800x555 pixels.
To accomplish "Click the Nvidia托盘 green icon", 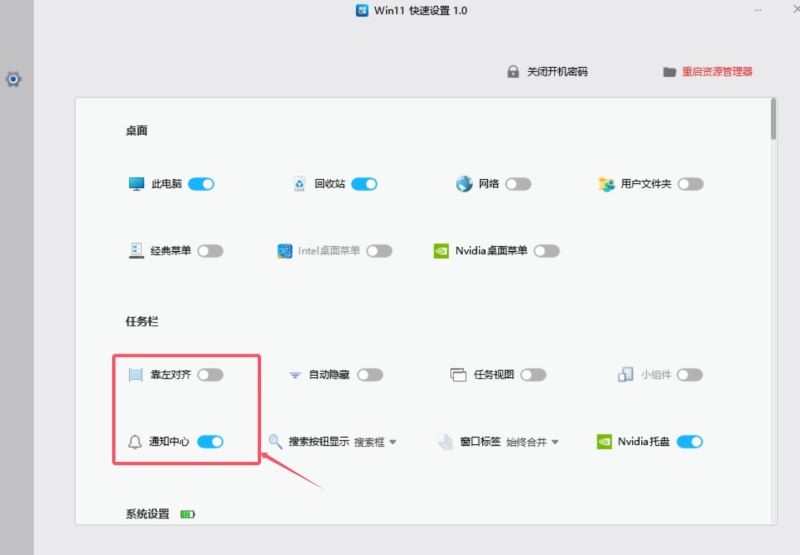I will pyautogui.click(x=604, y=442).
